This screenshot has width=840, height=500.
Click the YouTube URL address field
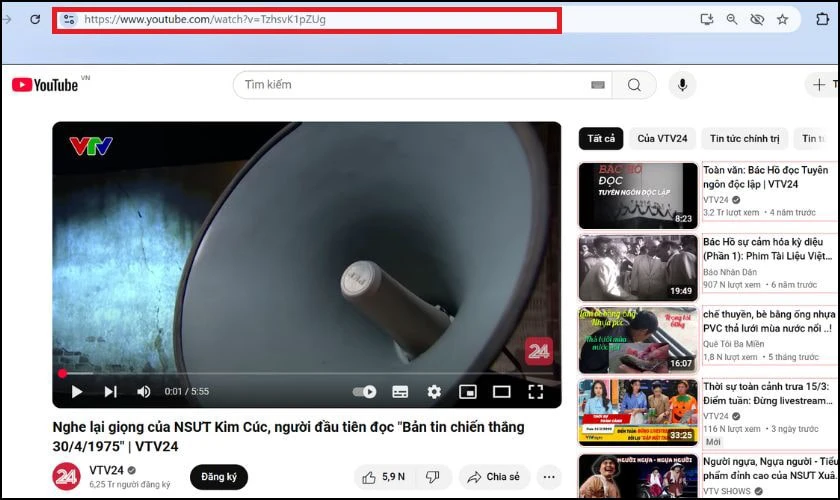click(306, 20)
